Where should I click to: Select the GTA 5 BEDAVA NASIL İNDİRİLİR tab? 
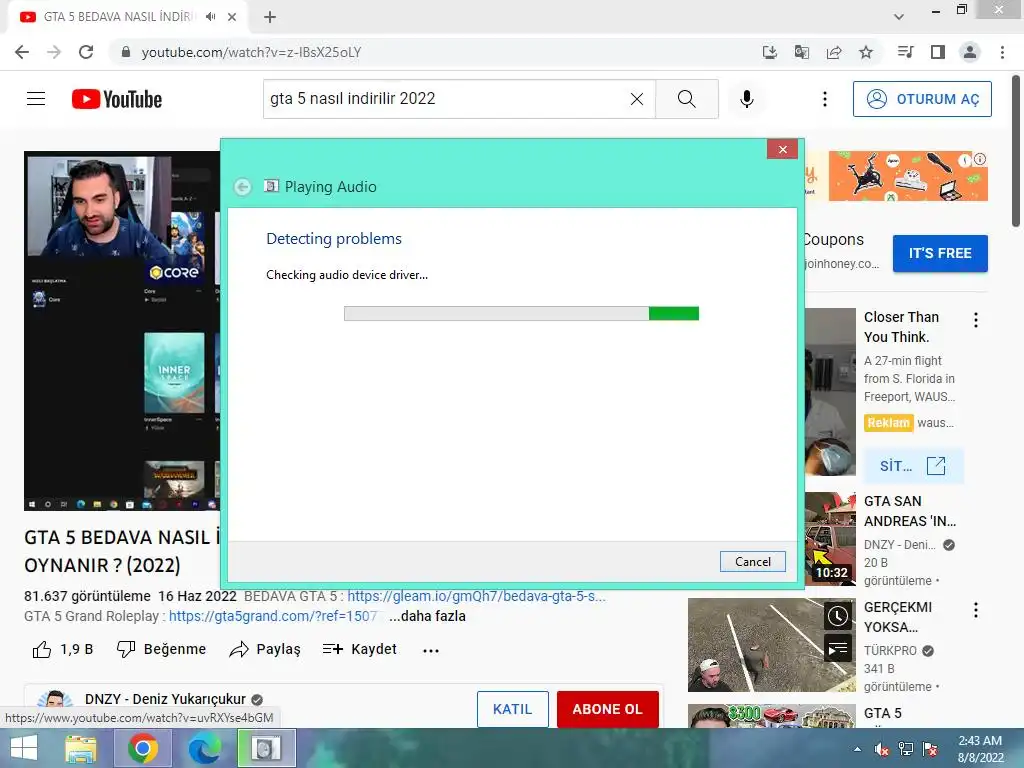[x=119, y=17]
